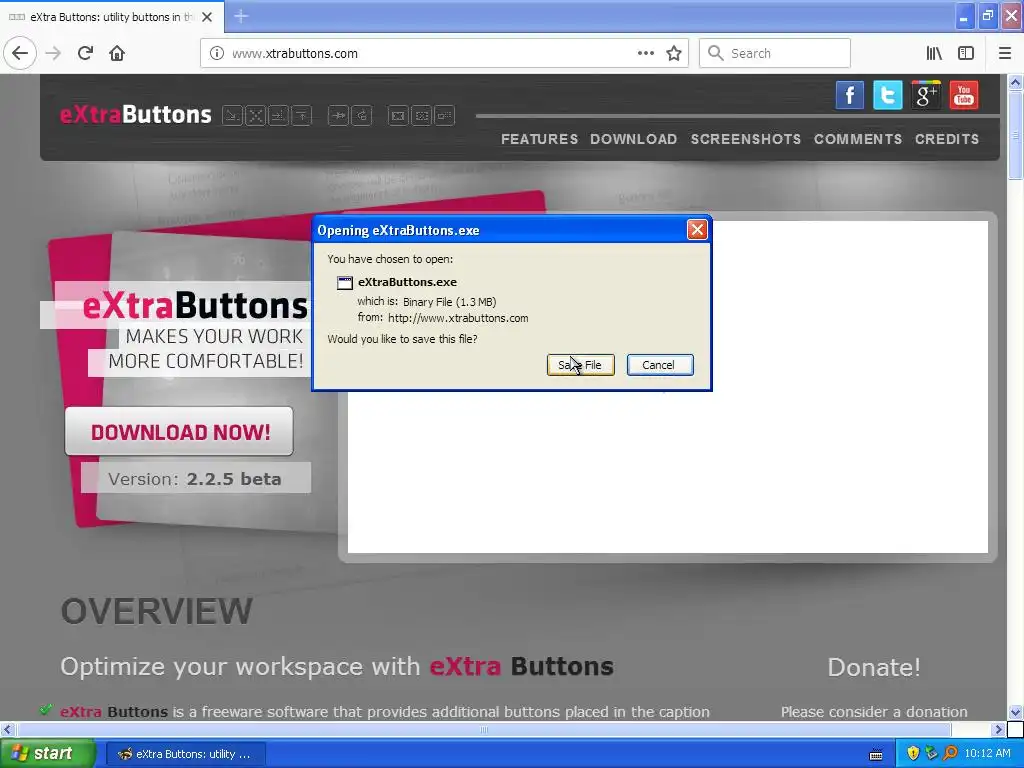Screen dimensions: 1024x768
Task: Open the FEATURES navigation item
Action: tap(539, 139)
